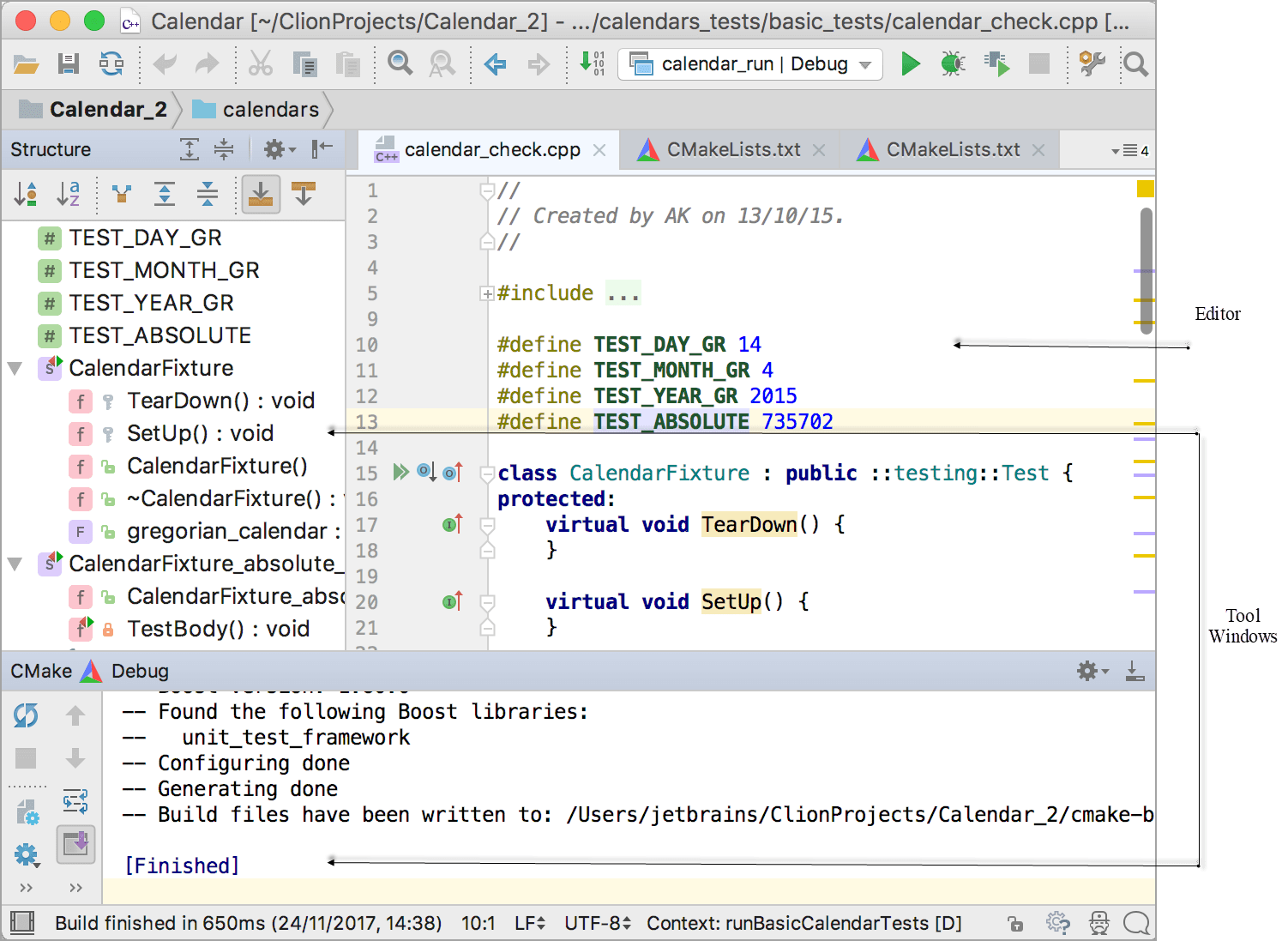
Task: Collapse all in Structure panel header
Action: [224, 149]
